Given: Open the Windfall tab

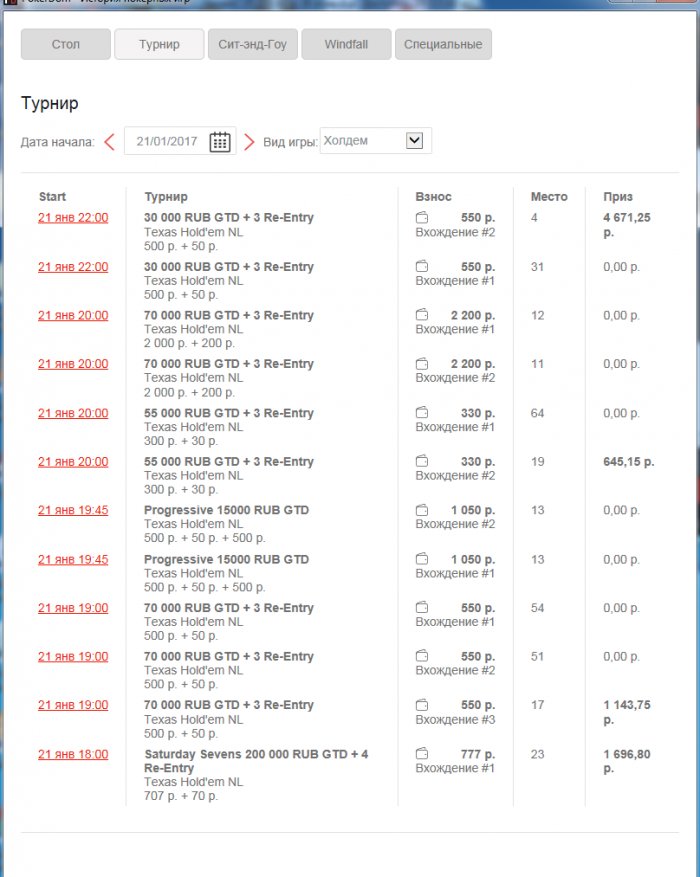Looking at the screenshot, I should point(346,44).
